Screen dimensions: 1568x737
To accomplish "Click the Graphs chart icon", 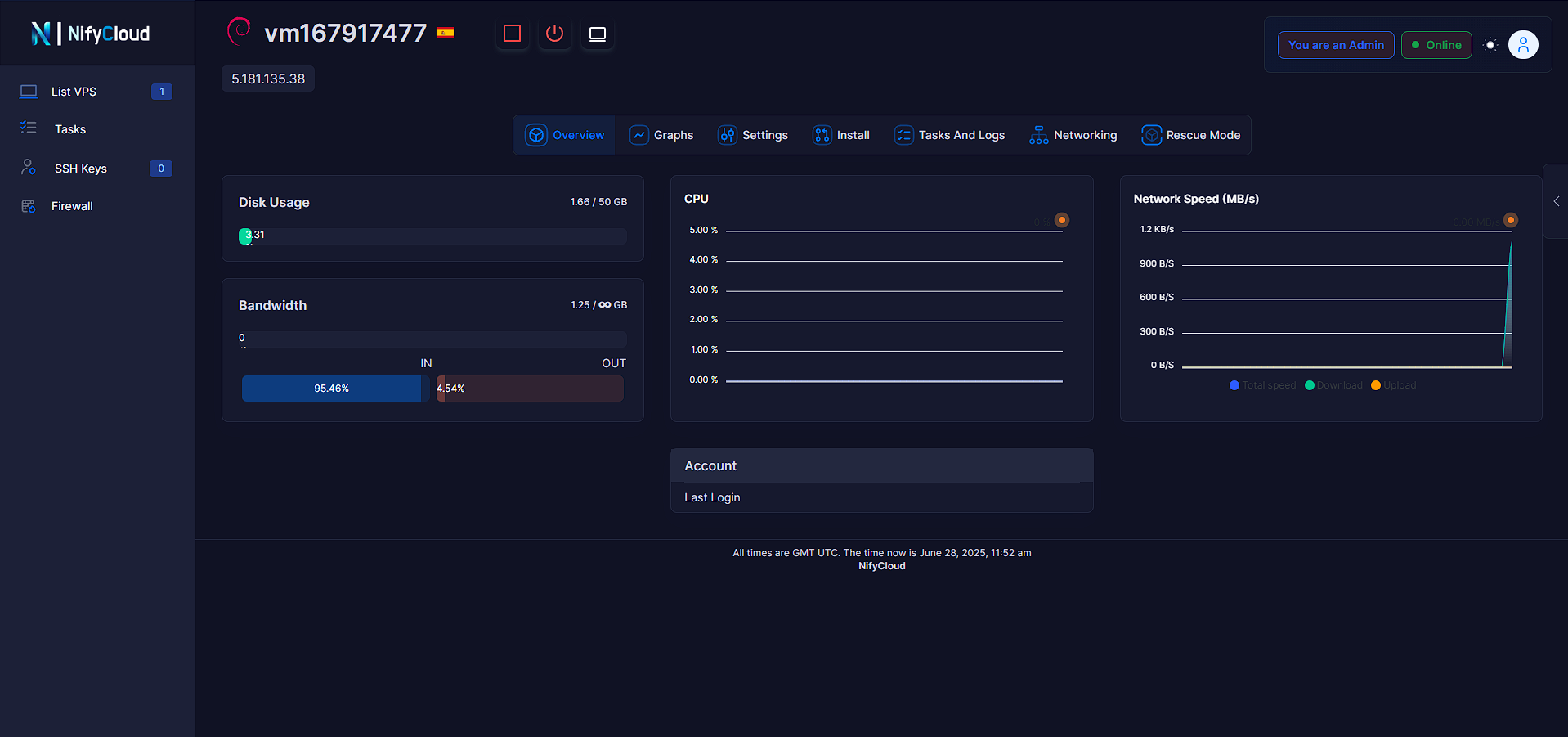I will 639,135.
